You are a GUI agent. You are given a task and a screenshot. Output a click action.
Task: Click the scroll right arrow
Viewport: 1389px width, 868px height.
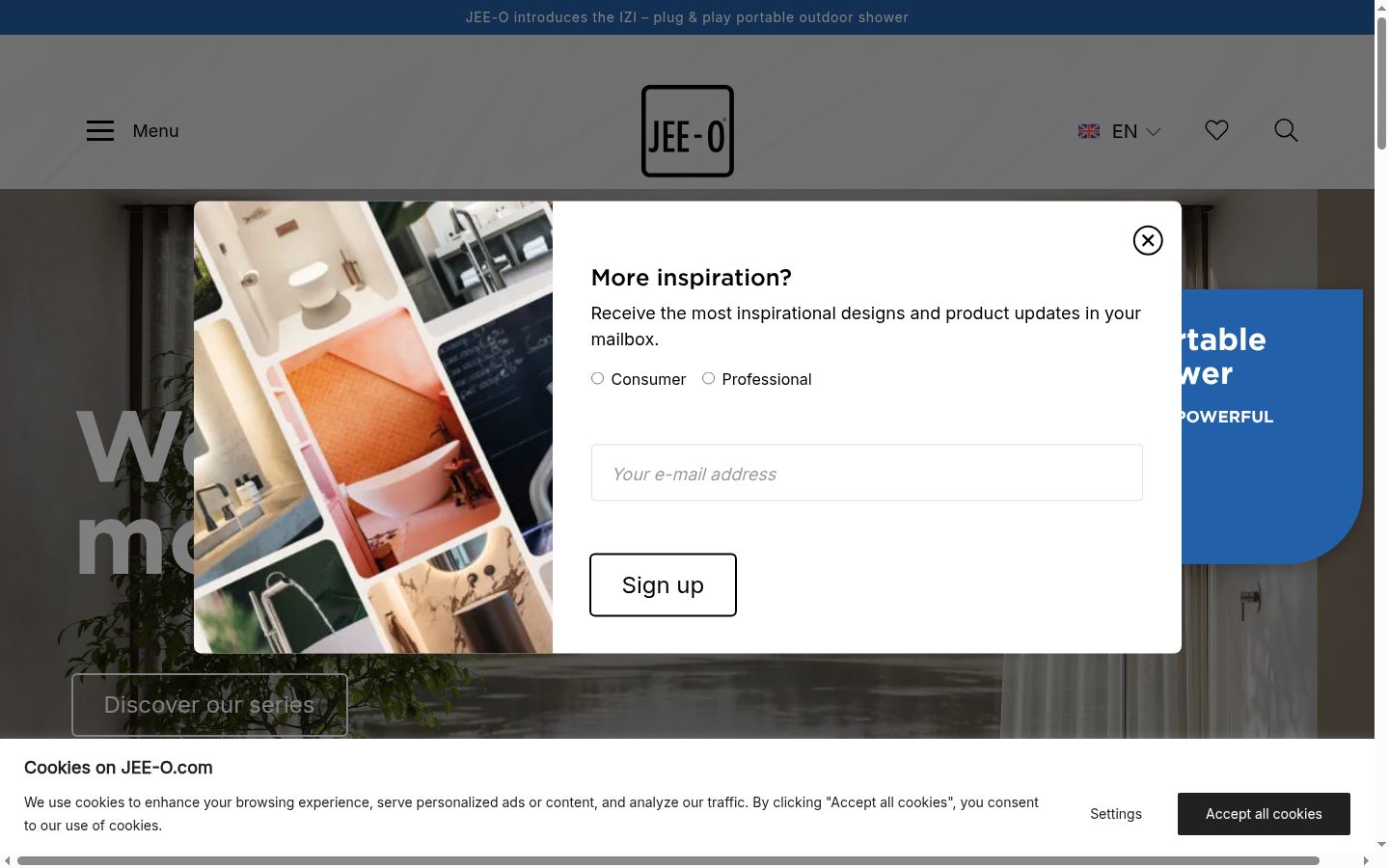(x=1366, y=860)
